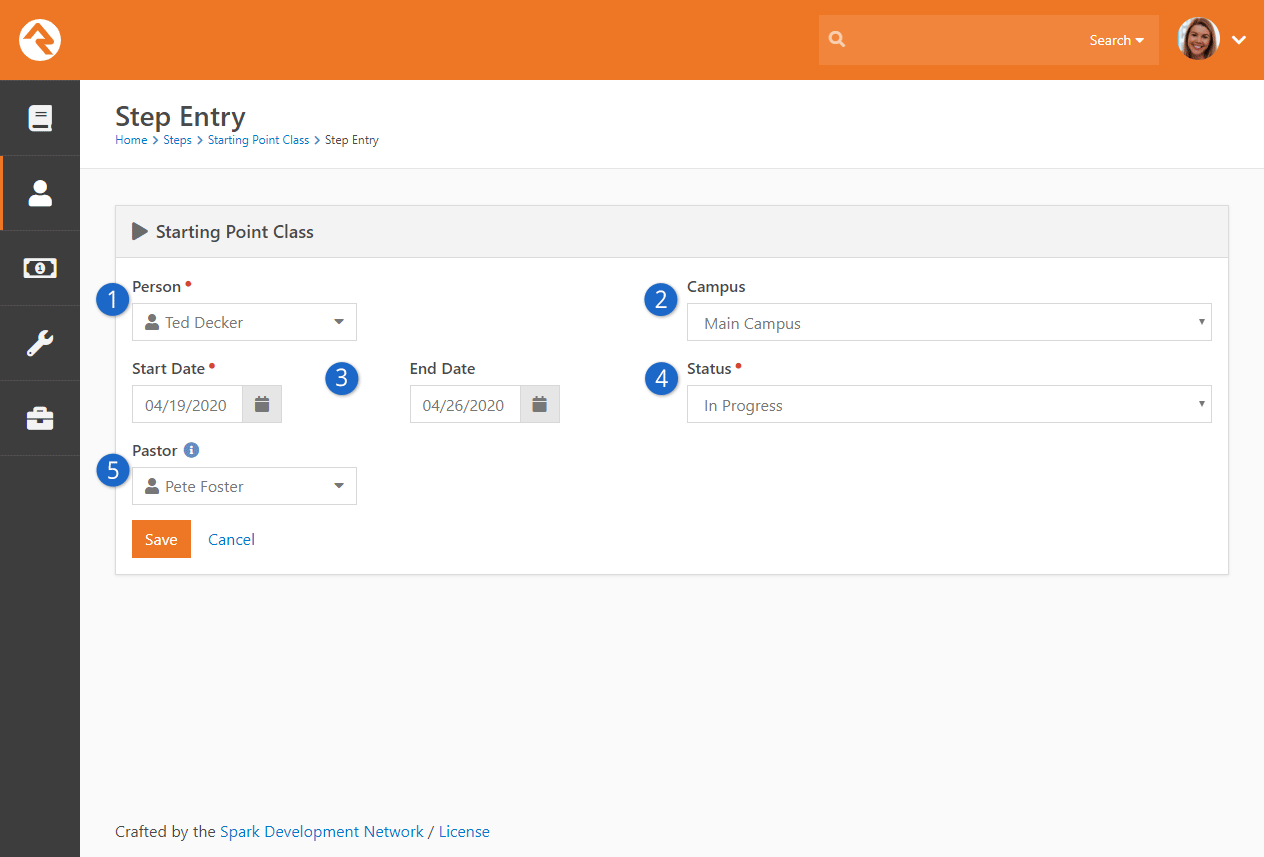Go to the Starting Point Class breadcrumb

point(258,140)
